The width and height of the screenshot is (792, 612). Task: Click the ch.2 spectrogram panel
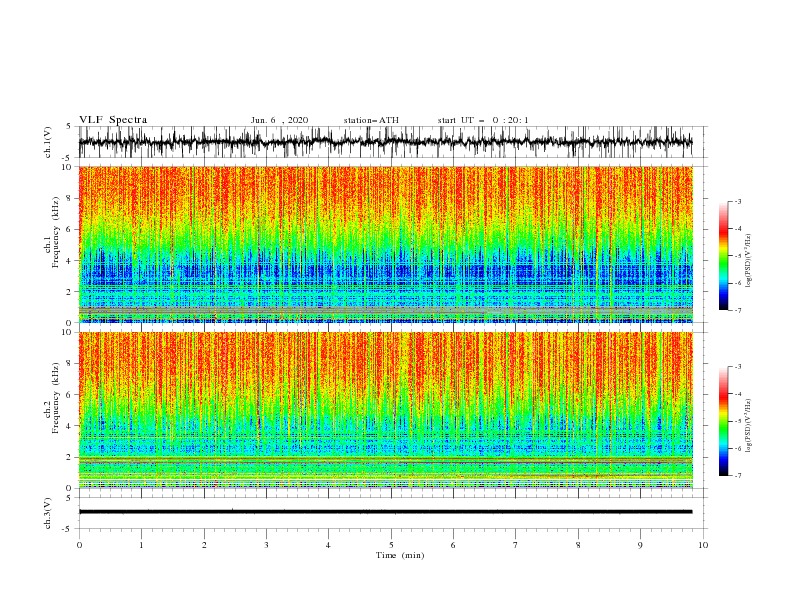(385, 410)
